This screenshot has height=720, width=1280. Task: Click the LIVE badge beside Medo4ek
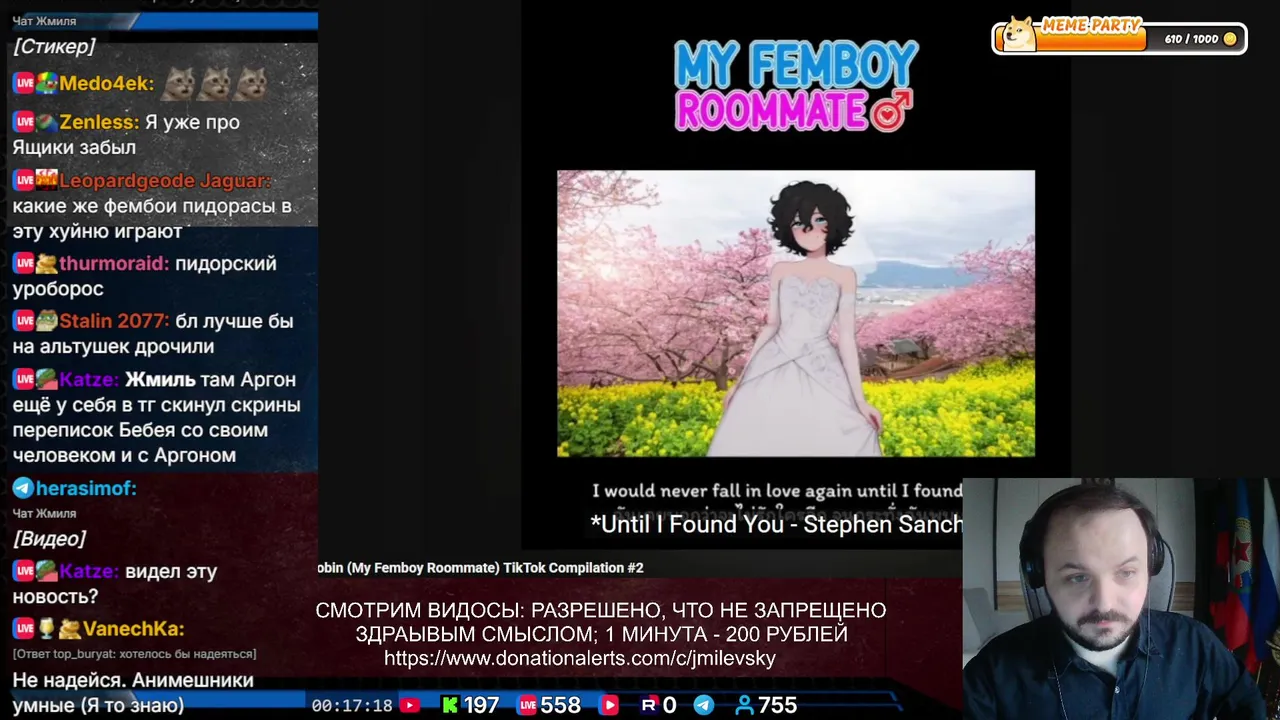click(x=24, y=83)
